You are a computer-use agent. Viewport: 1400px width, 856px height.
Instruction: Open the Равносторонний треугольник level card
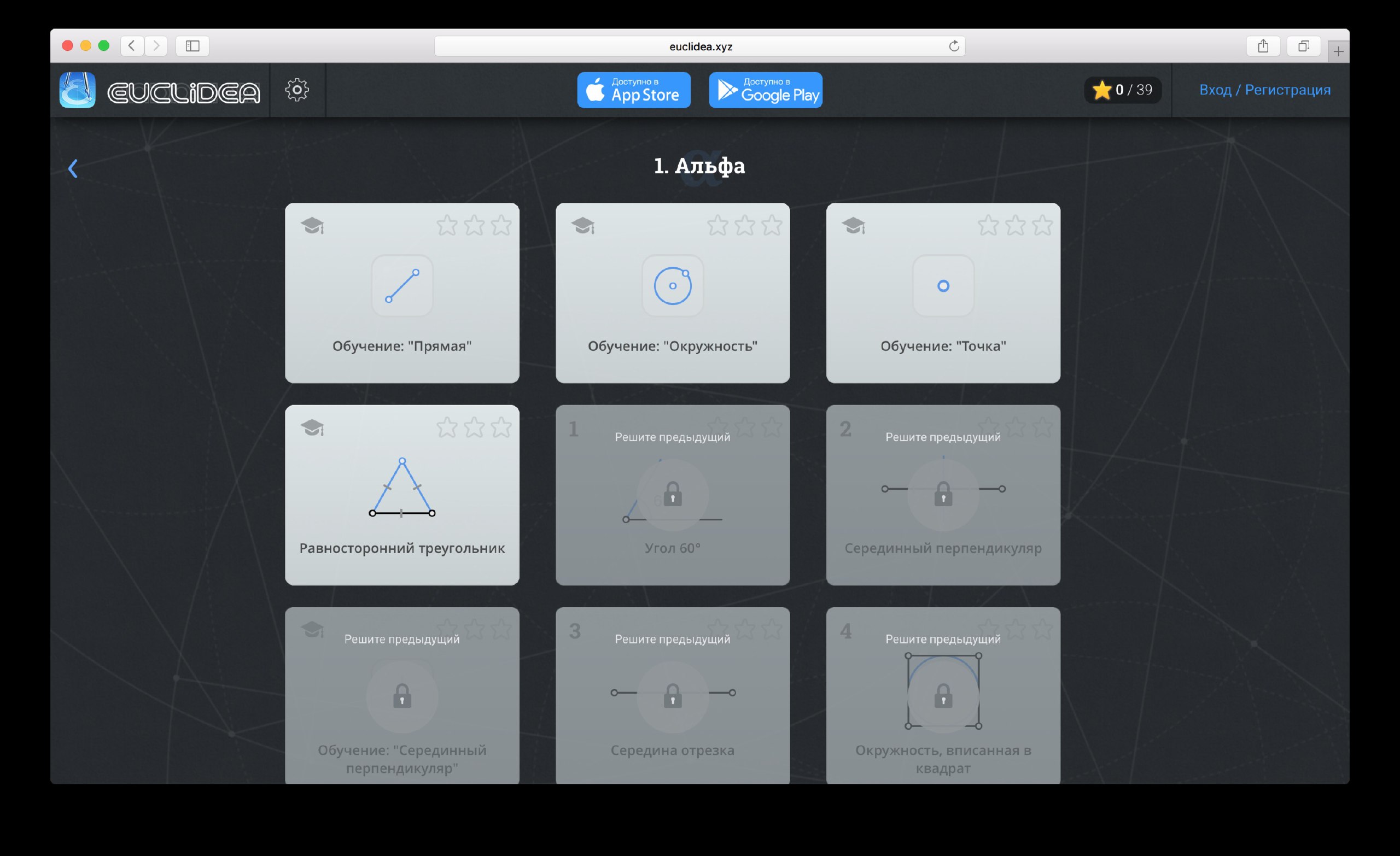click(402, 495)
